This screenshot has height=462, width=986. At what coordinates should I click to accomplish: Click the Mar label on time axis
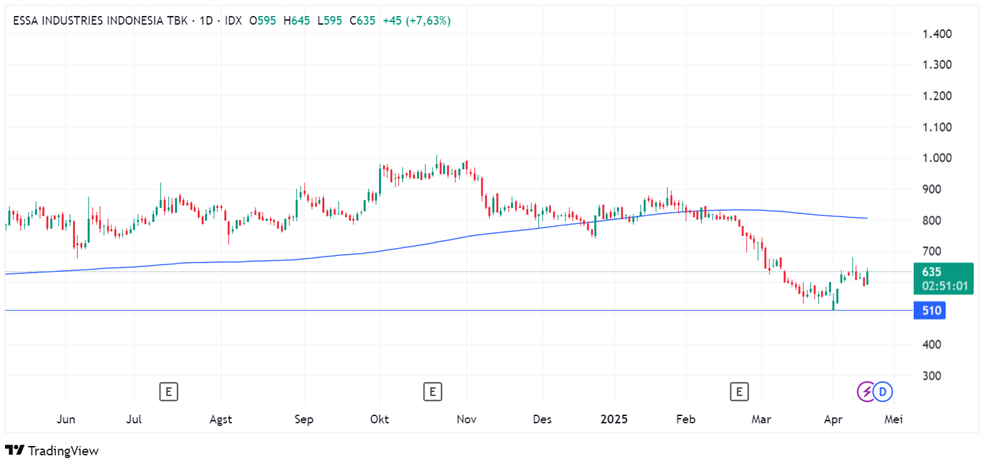[761, 419]
